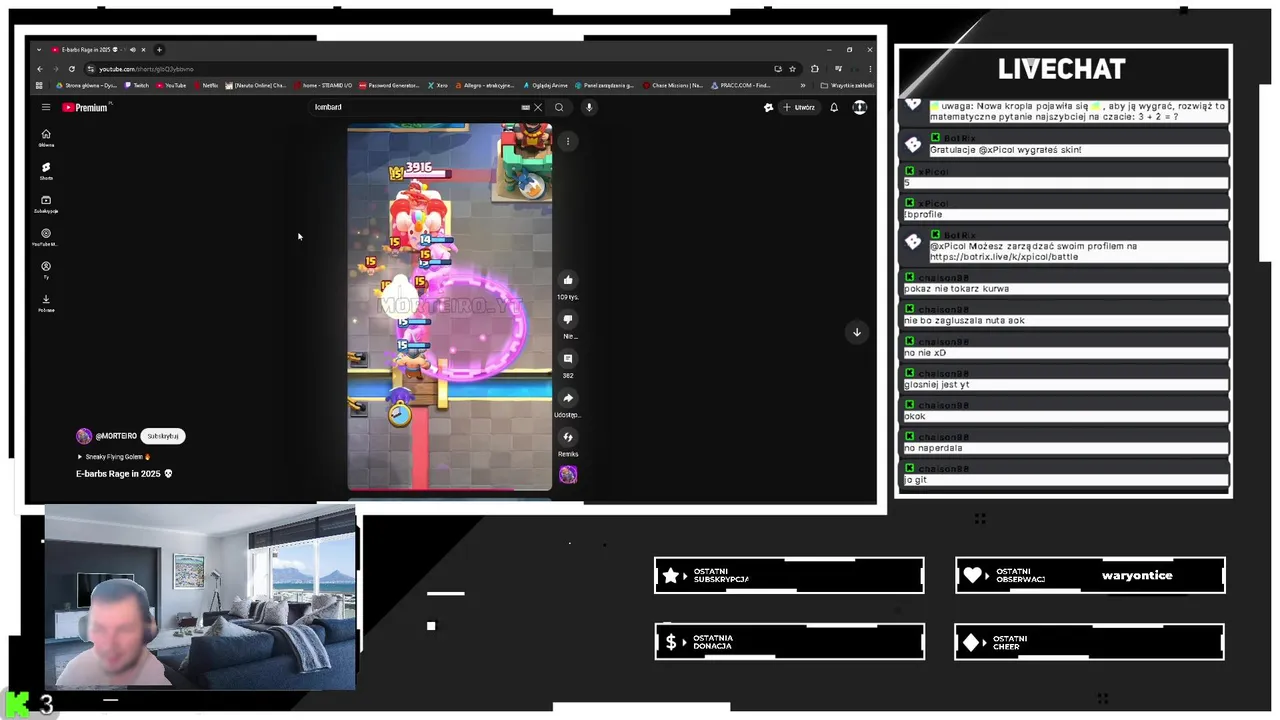Go forward in the browser
Viewport: 1280px width, 720px height.
pyautogui.click(x=55, y=69)
